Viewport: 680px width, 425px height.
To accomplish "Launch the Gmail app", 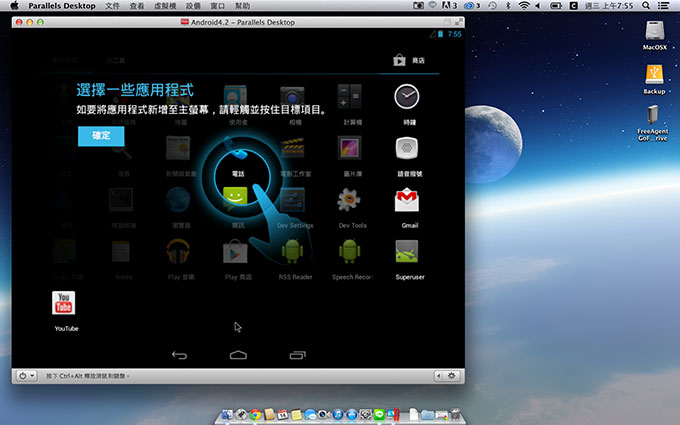I will [407, 199].
